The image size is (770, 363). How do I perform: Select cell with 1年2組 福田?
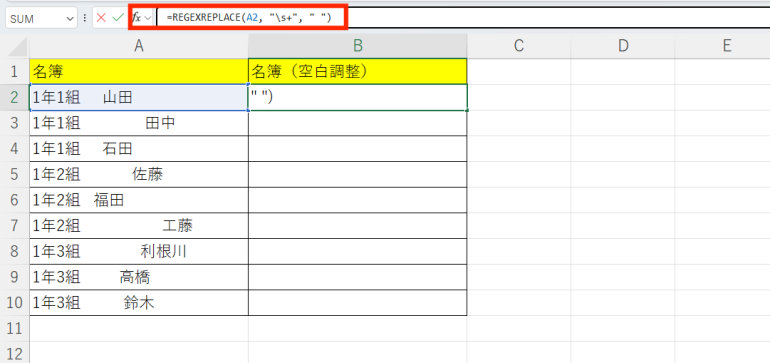click(x=139, y=200)
